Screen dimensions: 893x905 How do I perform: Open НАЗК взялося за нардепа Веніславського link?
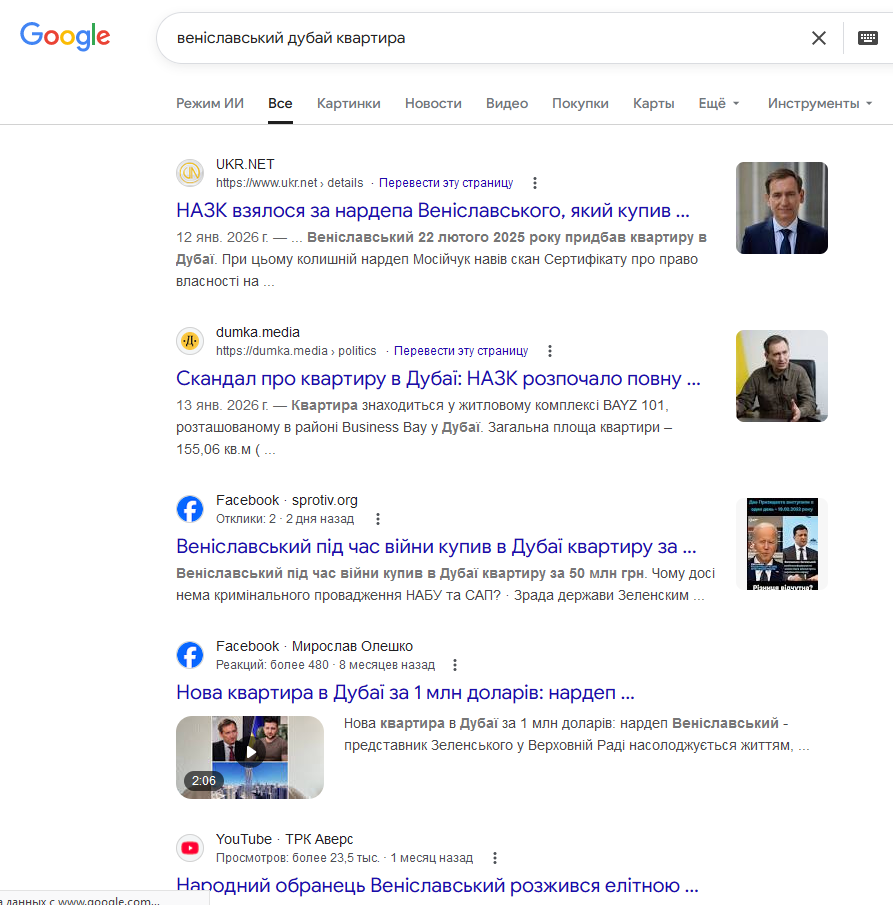433,211
